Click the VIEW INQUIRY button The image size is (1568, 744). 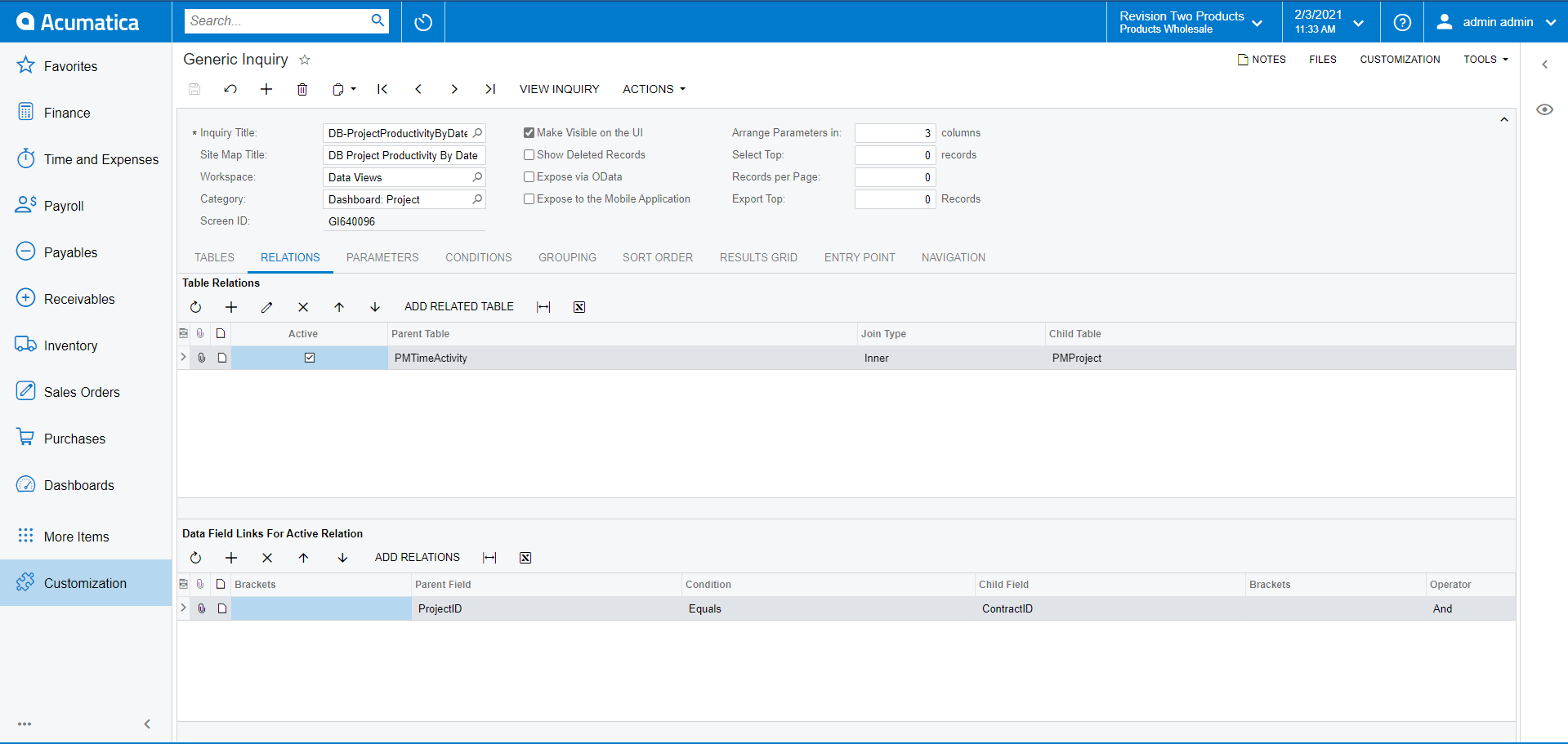pyautogui.click(x=560, y=89)
